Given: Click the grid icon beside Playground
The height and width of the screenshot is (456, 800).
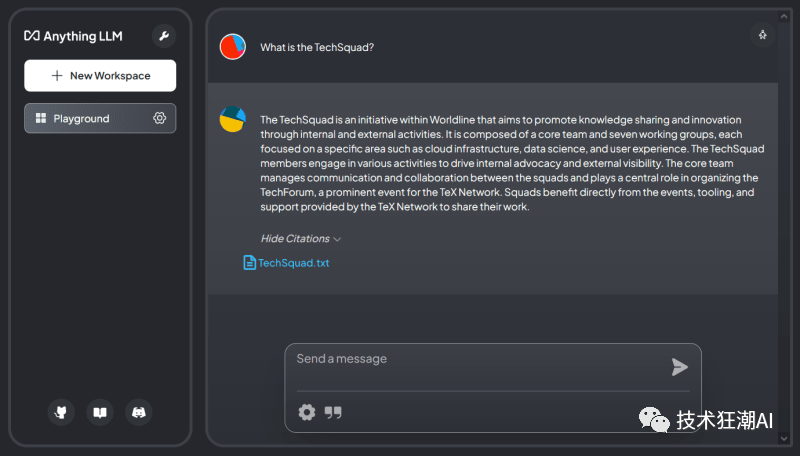Looking at the screenshot, I should coord(41,118).
